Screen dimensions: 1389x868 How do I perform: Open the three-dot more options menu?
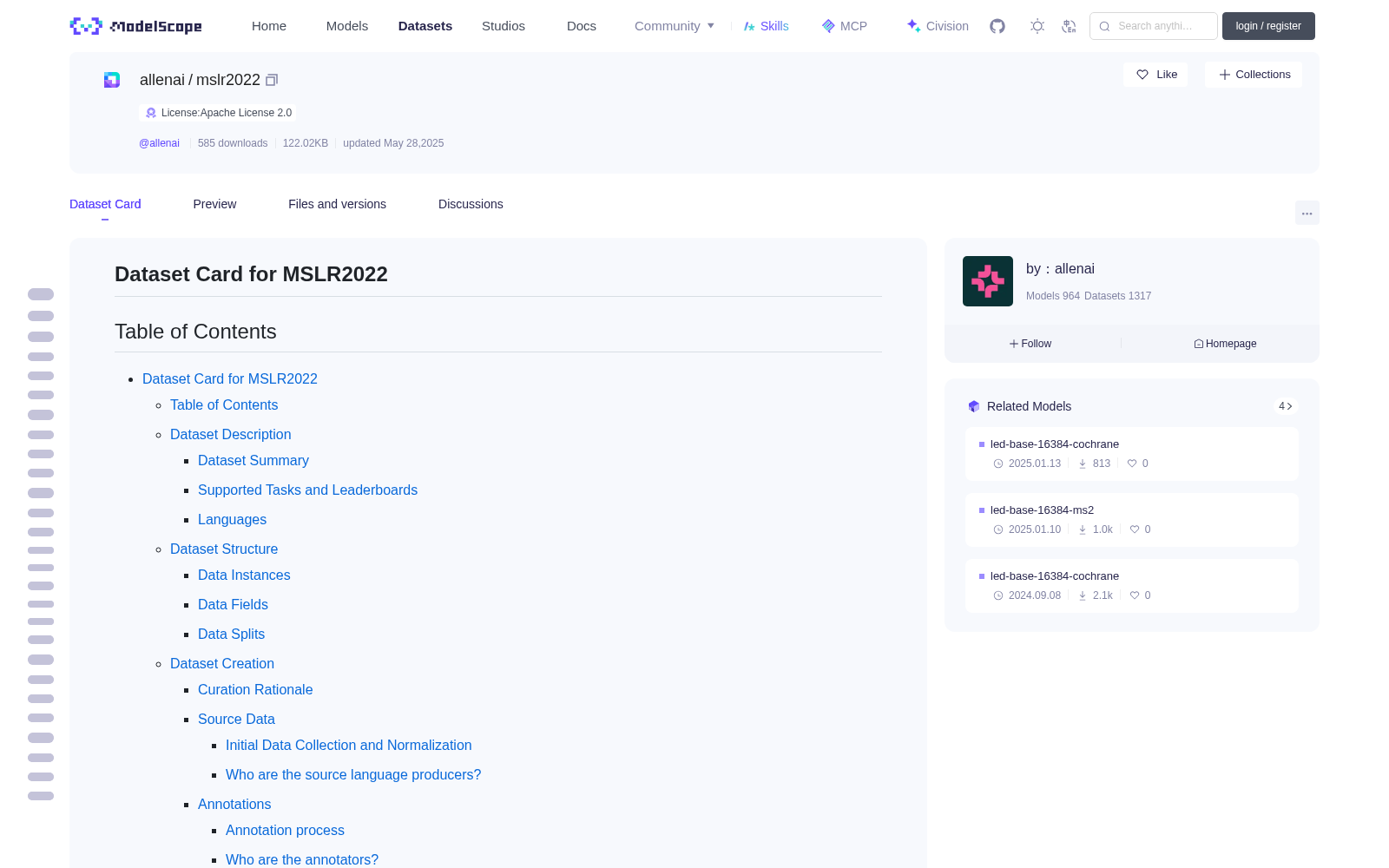[x=1307, y=214]
